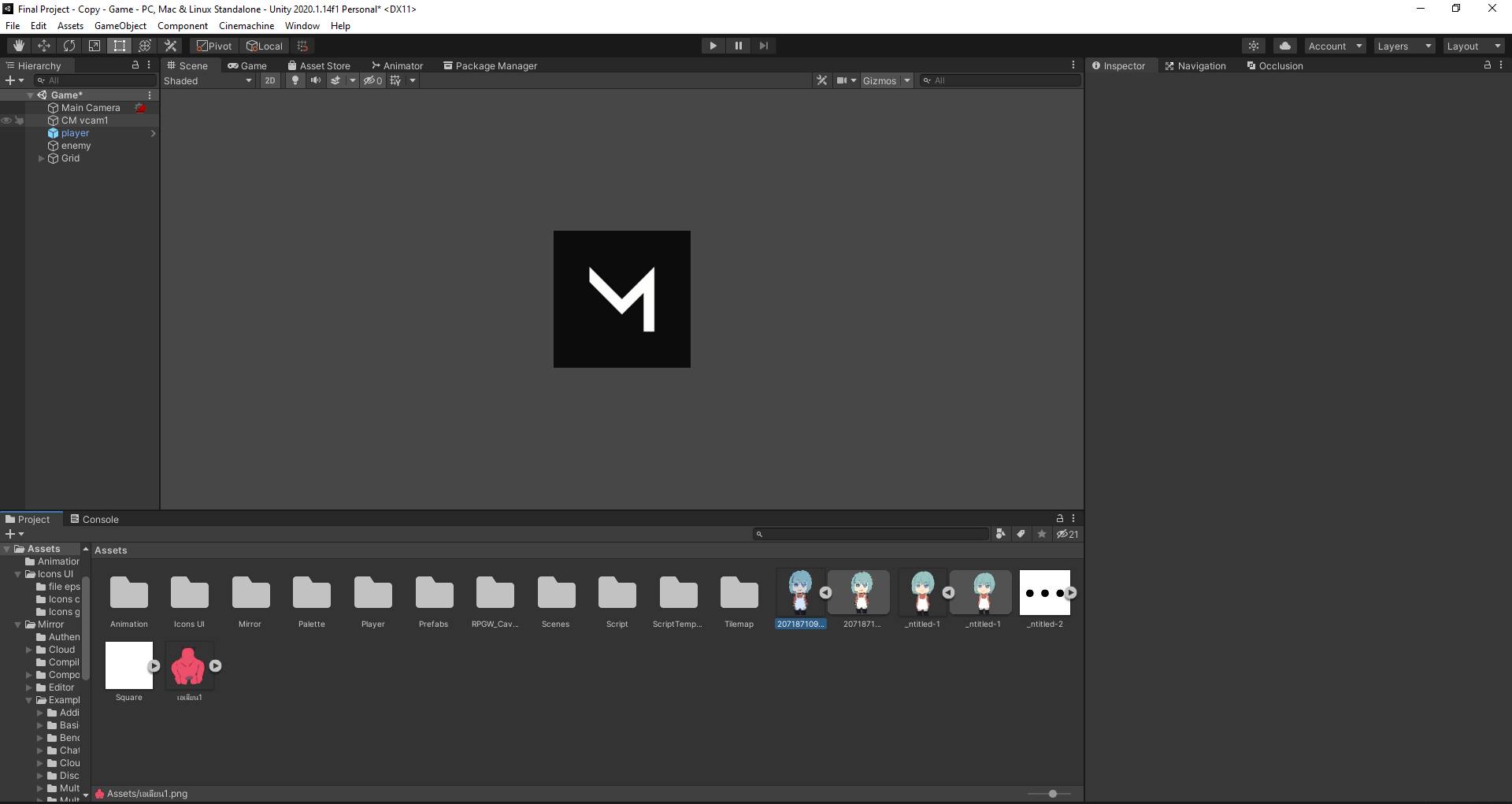Toggle Pivot handle position
Viewport: 1512px width, 804px height.
coord(215,46)
